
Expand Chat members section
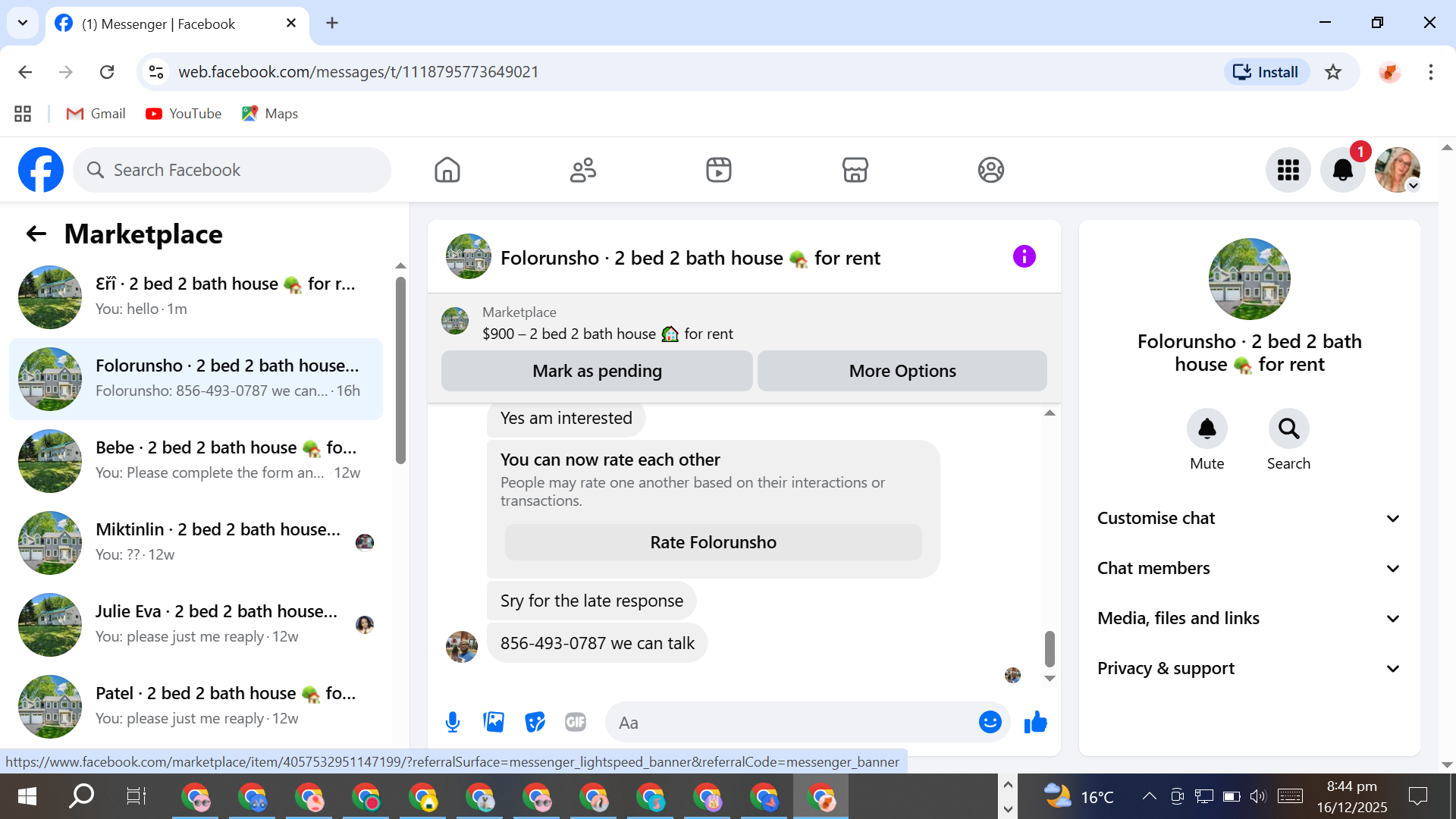coord(1249,569)
